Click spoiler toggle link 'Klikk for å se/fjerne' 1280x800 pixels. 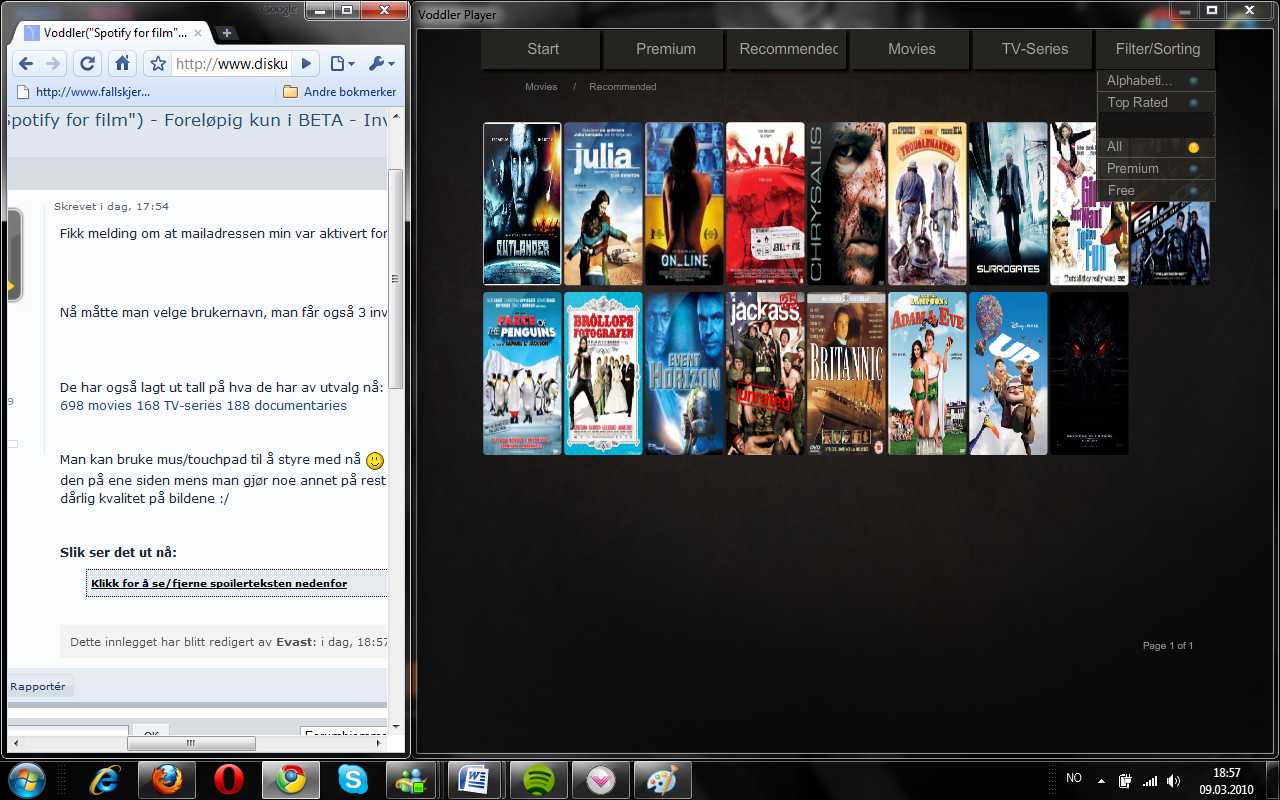219,583
